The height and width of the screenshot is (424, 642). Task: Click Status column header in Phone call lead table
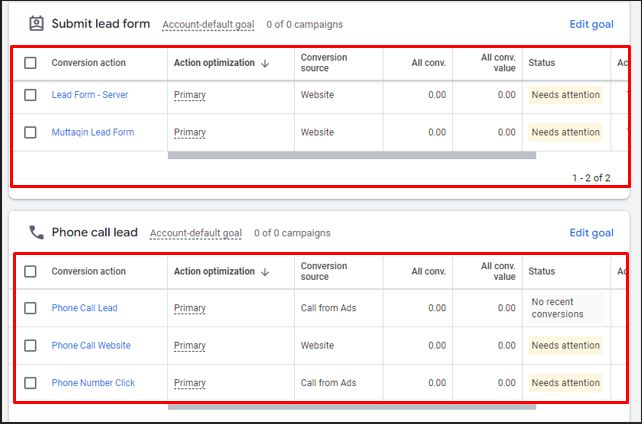[542, 271]
